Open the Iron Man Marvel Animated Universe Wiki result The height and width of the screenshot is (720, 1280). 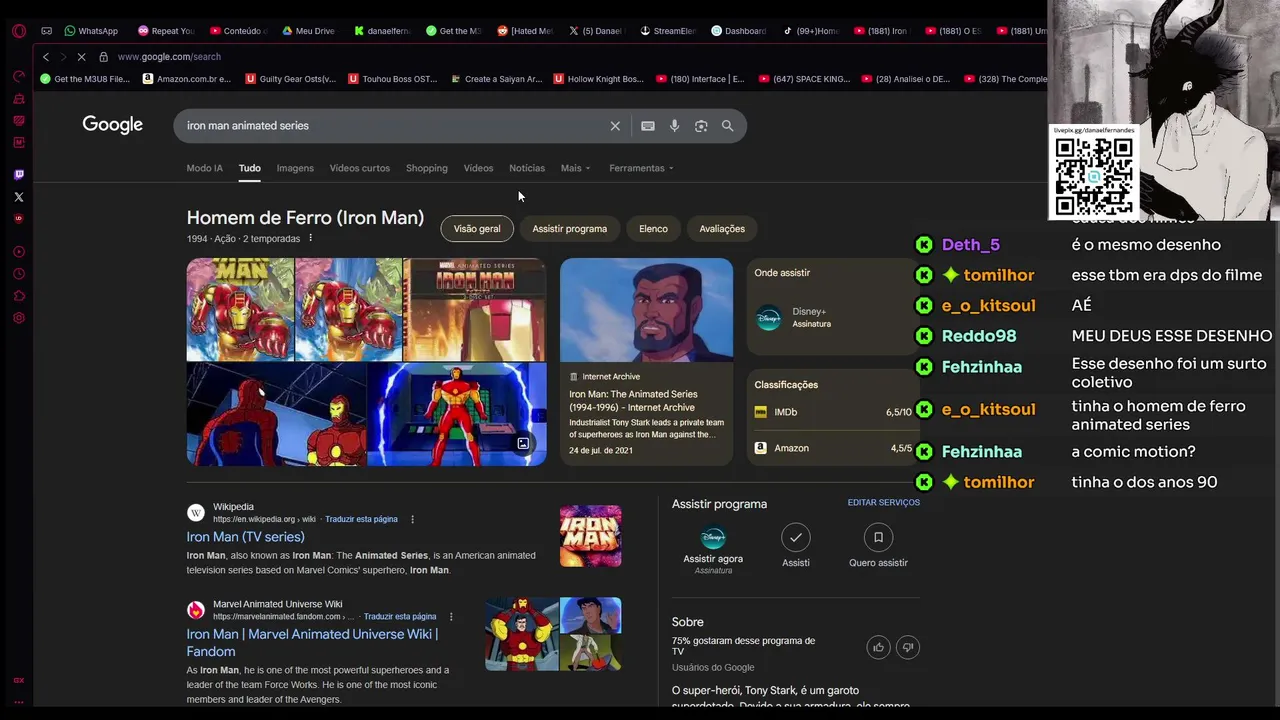pyautogui.click(x=312, y=642)
